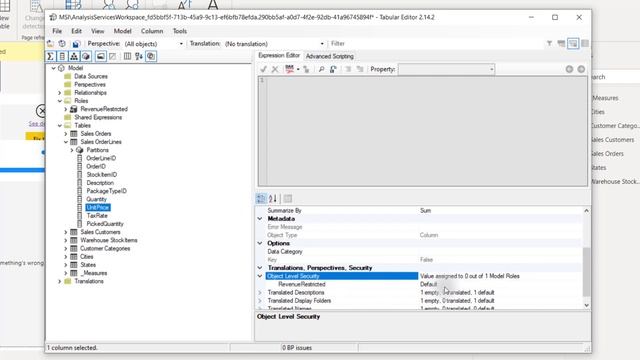Click the Open model file icon
Screen dimensions: 640x360
(50, 44)
